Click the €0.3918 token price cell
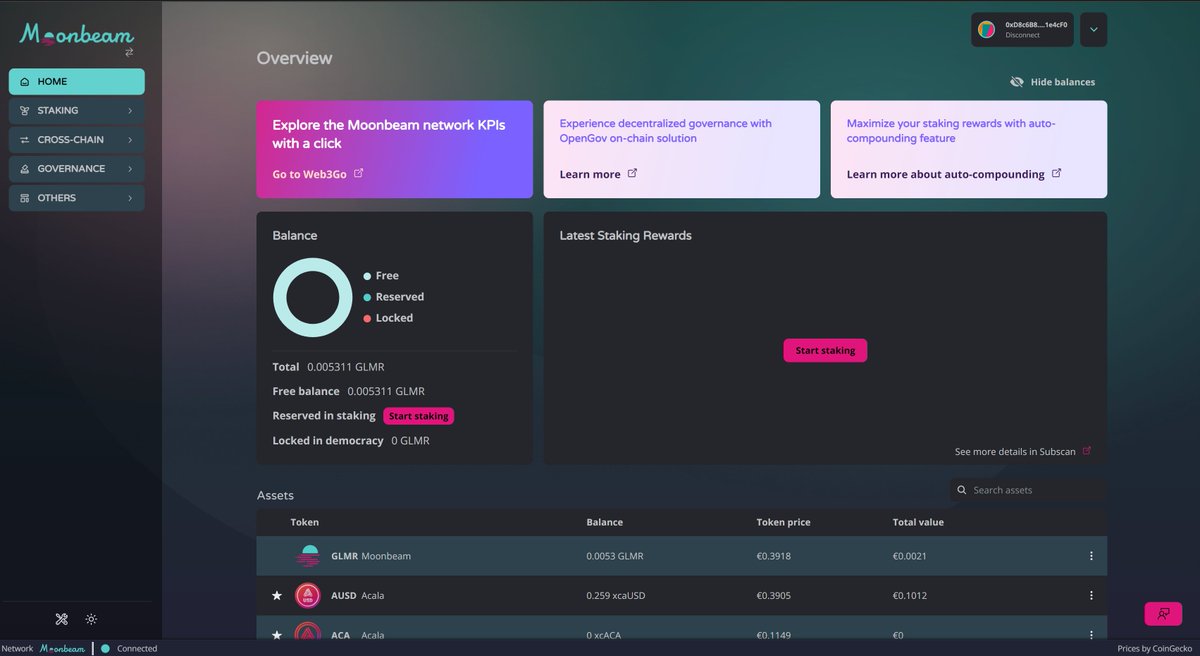The image size is (1200, 656). point(773,556)
